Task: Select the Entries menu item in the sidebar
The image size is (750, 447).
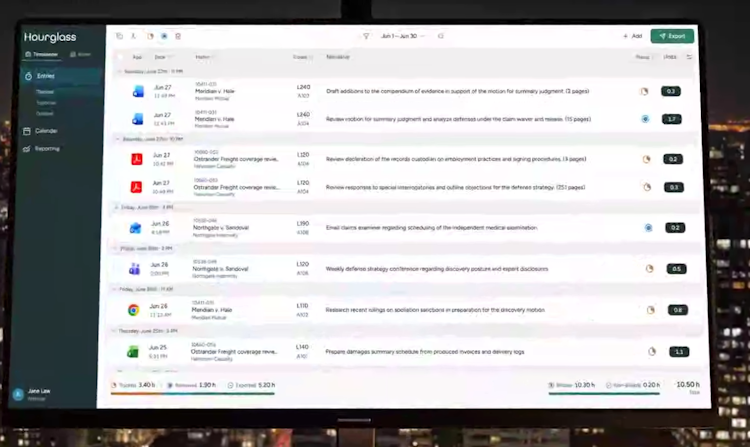Action: [60, 76]
